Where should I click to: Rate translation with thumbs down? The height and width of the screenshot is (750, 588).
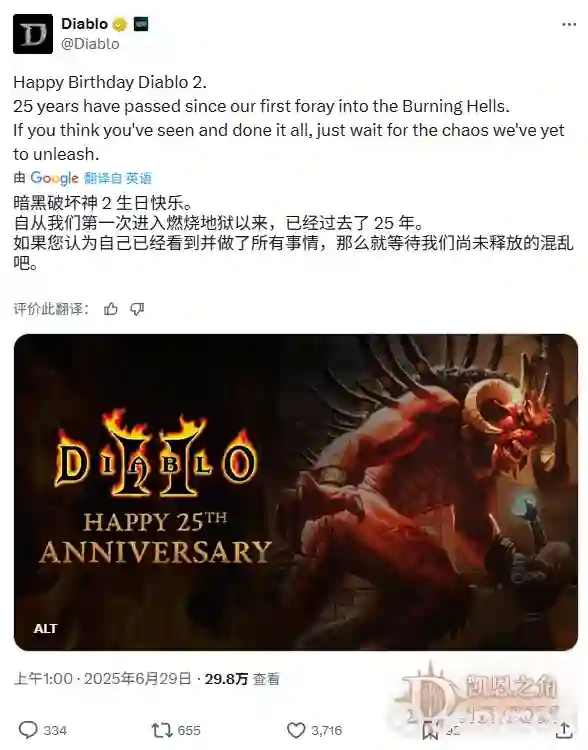[137, 309]
